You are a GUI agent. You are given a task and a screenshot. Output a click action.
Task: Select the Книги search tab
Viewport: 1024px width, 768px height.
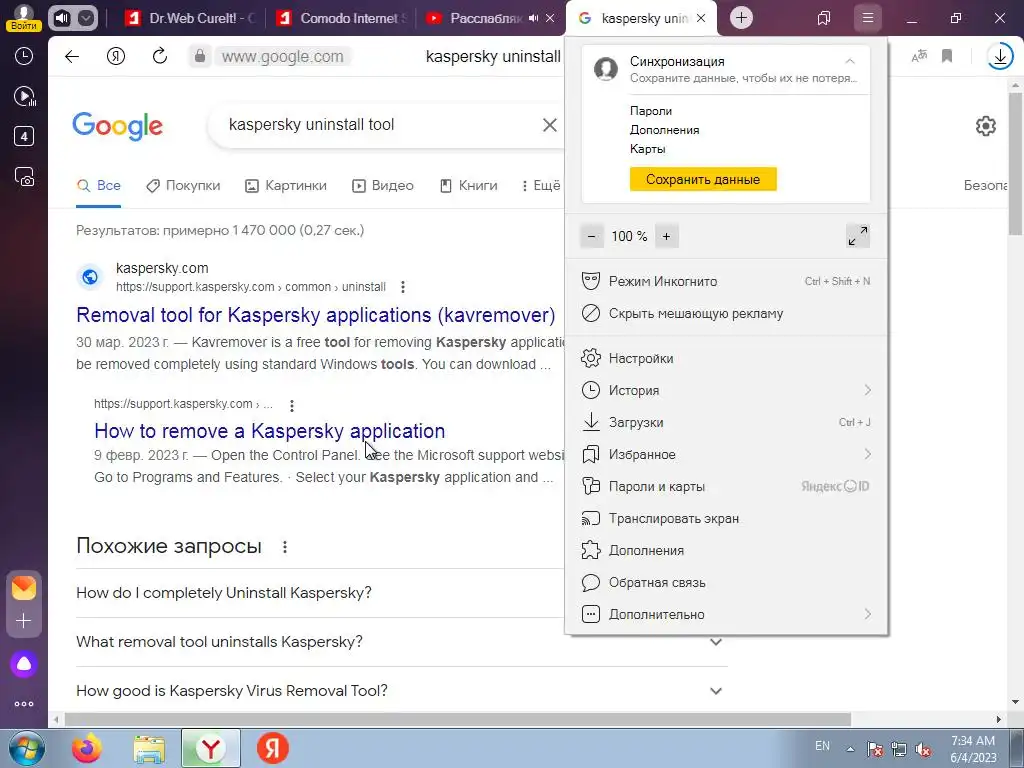coord(468,185)
